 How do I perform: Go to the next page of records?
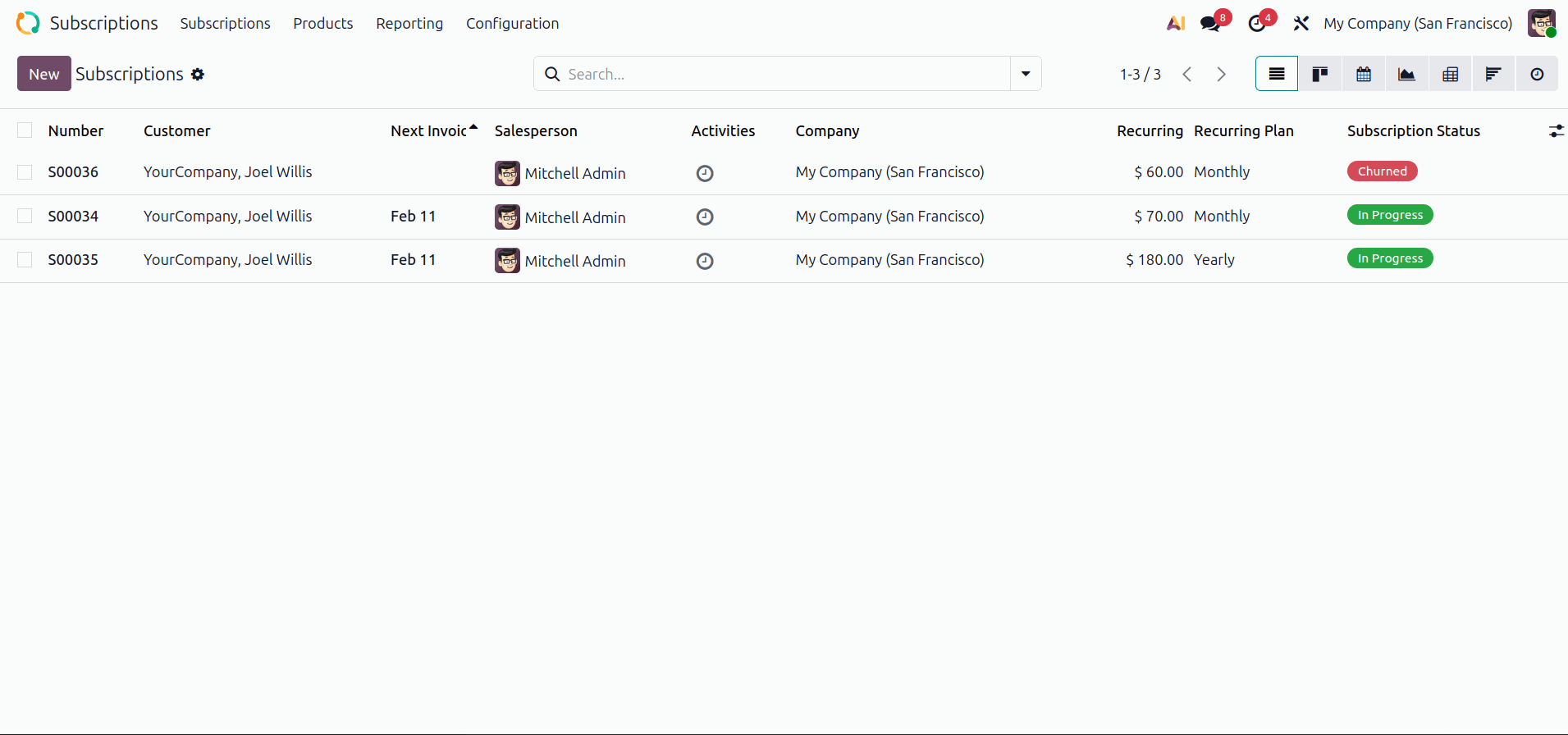(x=1221, y=74)
